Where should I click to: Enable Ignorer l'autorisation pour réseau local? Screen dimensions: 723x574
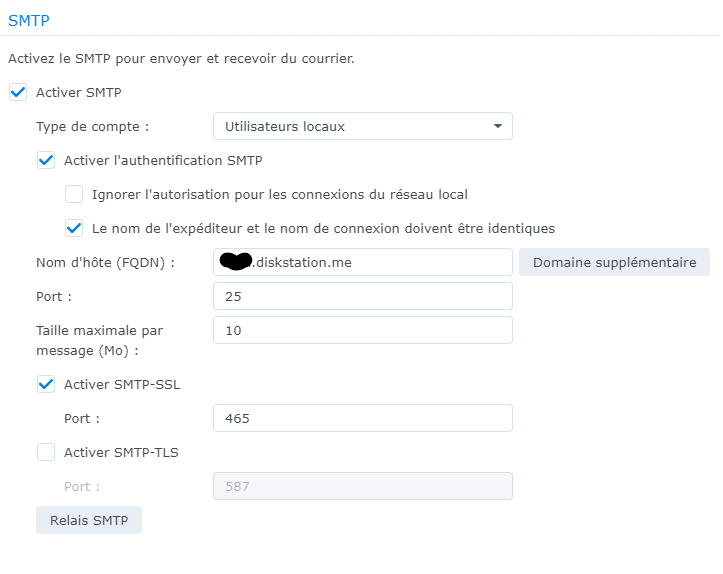click(x=74, y=194)
